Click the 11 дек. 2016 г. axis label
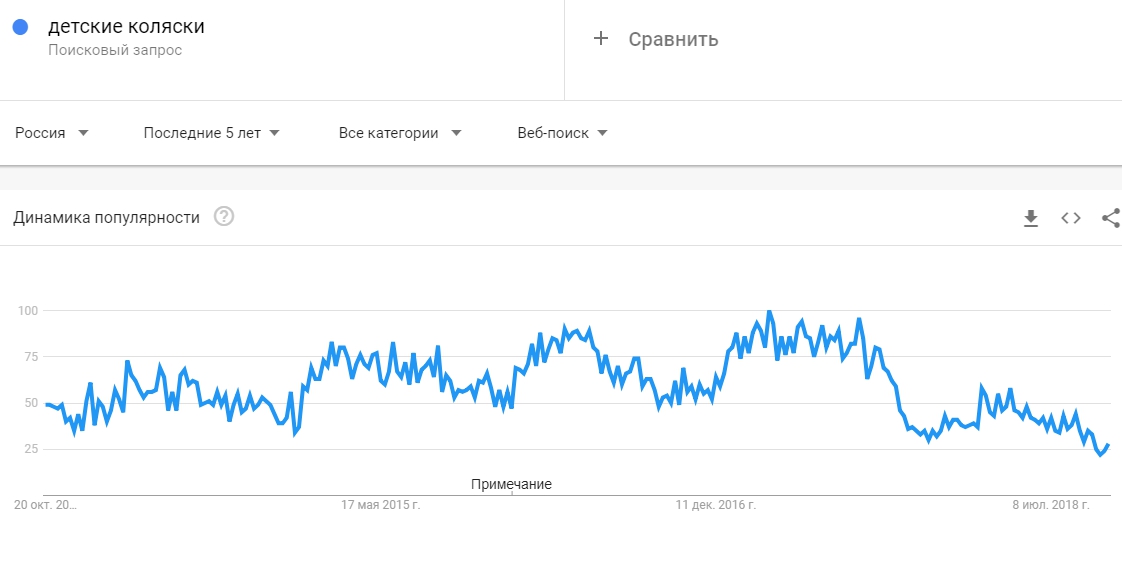Screen dimensions: 1122x569 716,505
